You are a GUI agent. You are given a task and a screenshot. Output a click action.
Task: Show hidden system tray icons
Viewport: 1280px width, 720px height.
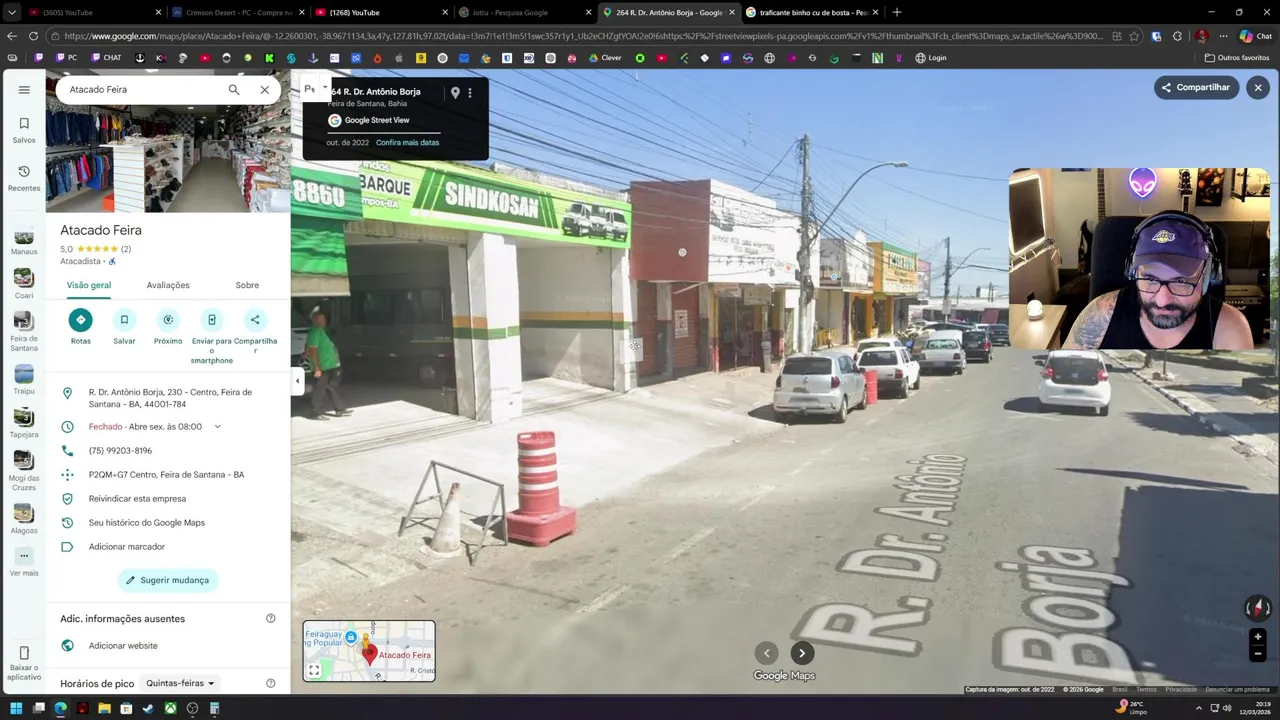tap(1199, 708)
